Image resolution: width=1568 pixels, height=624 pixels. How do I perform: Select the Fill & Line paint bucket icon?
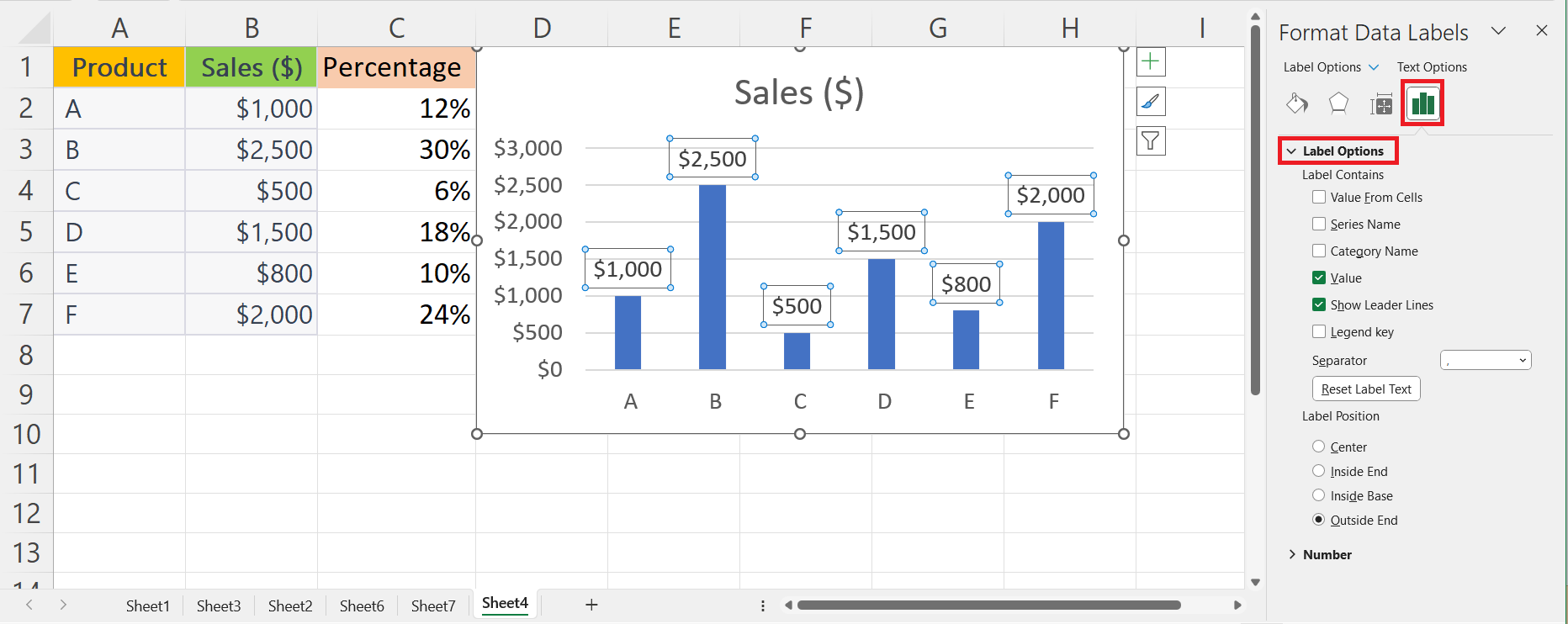tap(1297, 103)
